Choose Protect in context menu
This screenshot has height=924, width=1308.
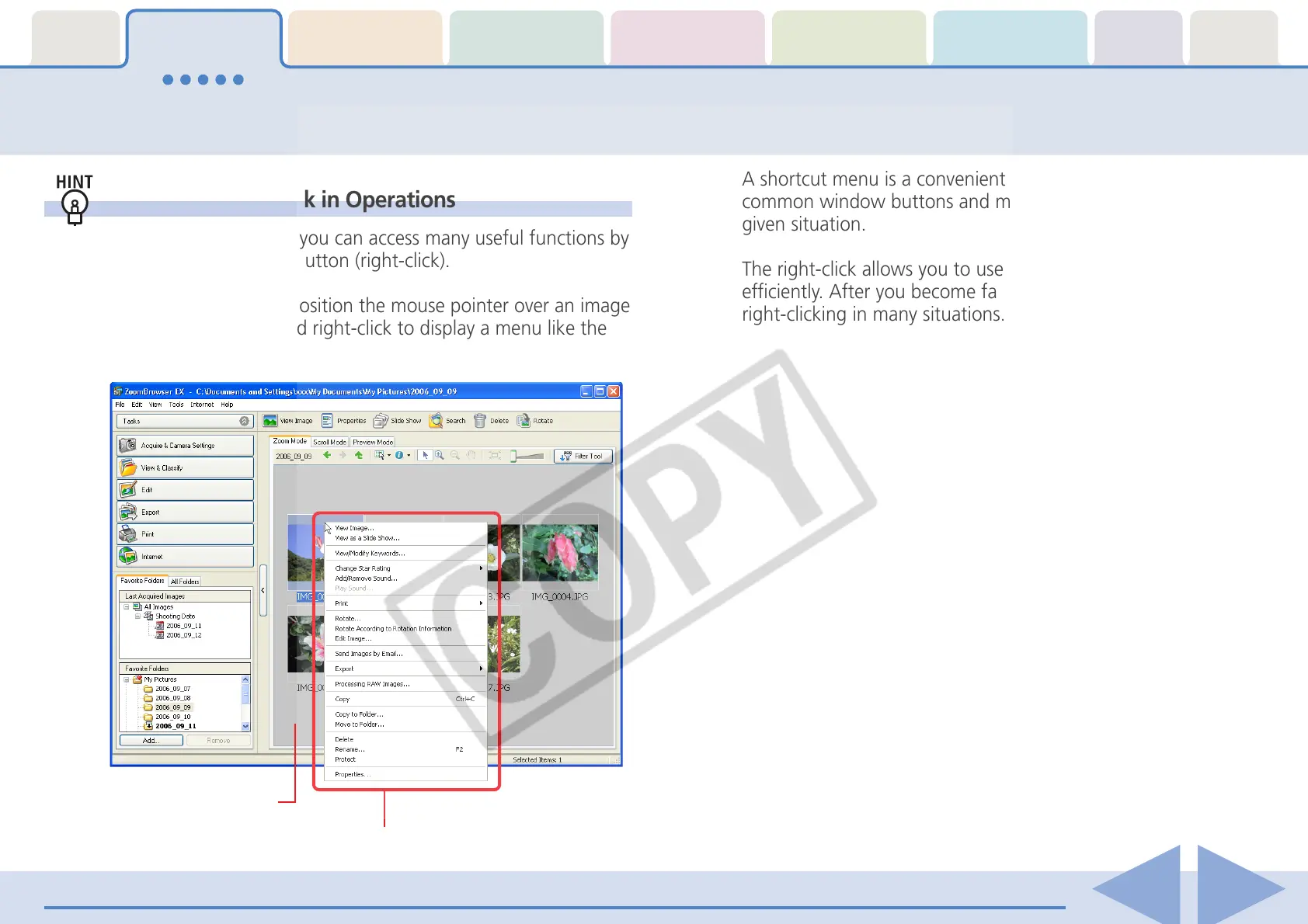tap(405, 759)
